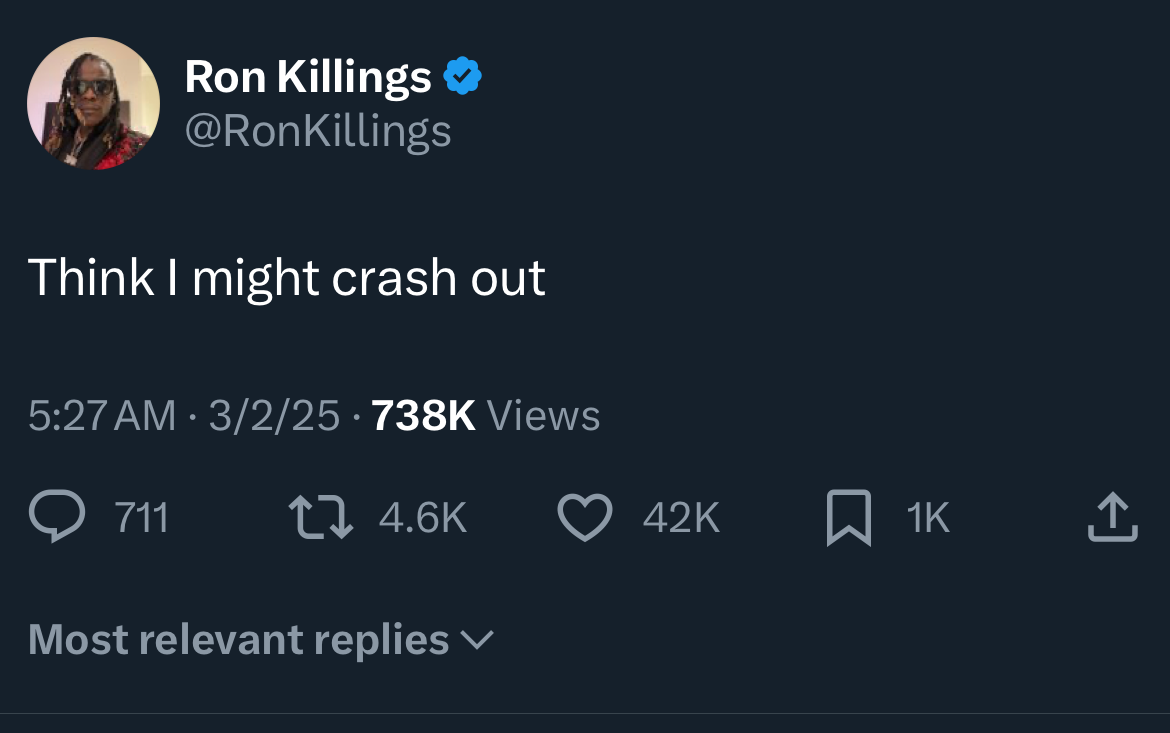Open the @RonKillings handle link
This screenshot has width=1170, height=733.
click(x=318, y=131)
